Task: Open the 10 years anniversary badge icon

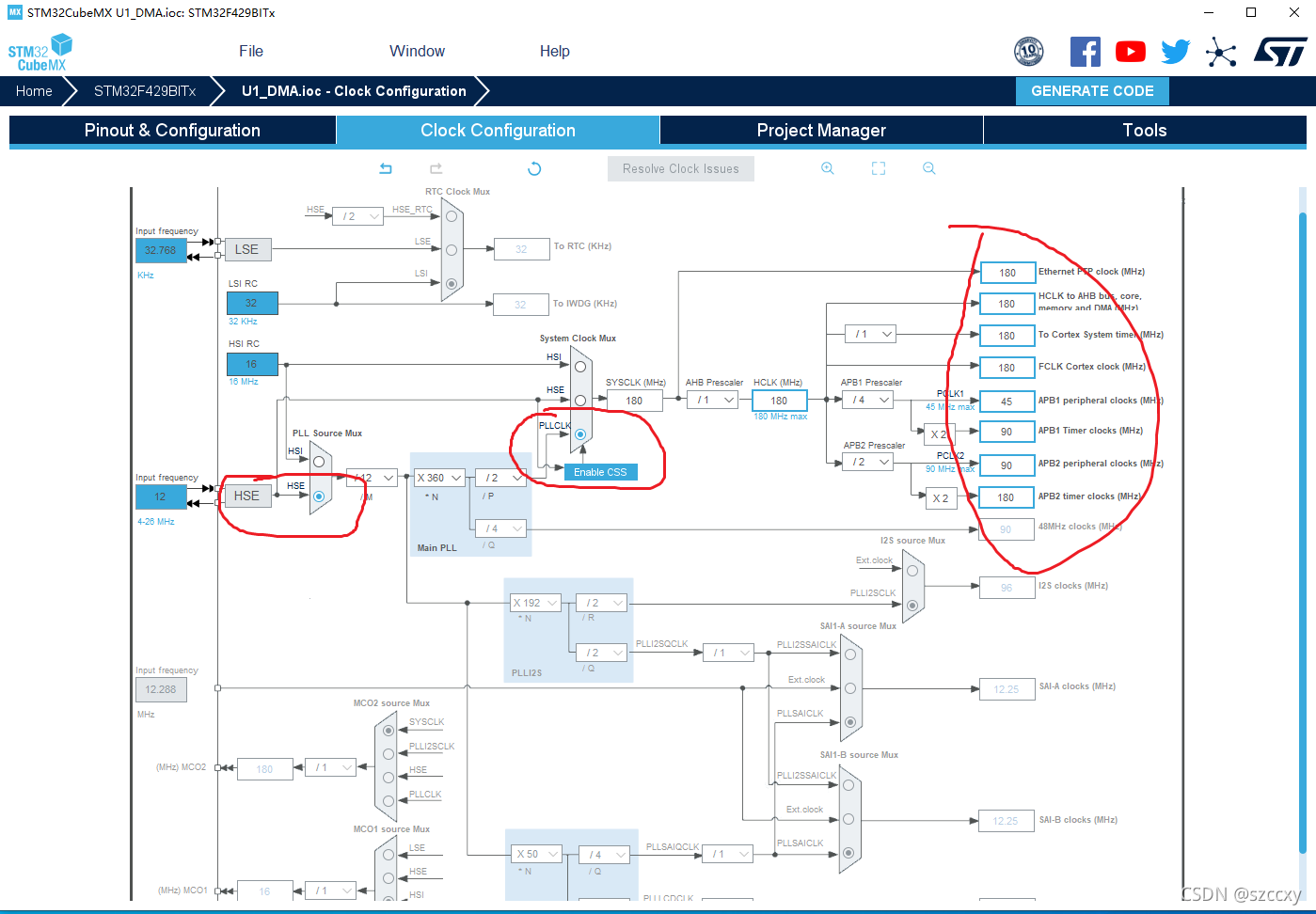Action: (1029, 51)
